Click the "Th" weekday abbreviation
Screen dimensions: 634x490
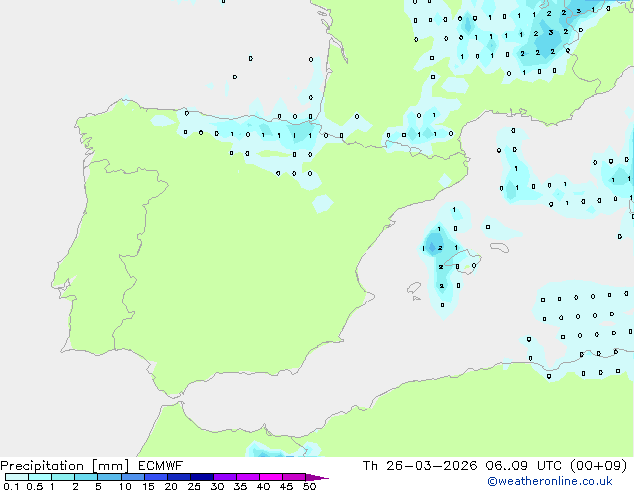[x=370, y=466]
